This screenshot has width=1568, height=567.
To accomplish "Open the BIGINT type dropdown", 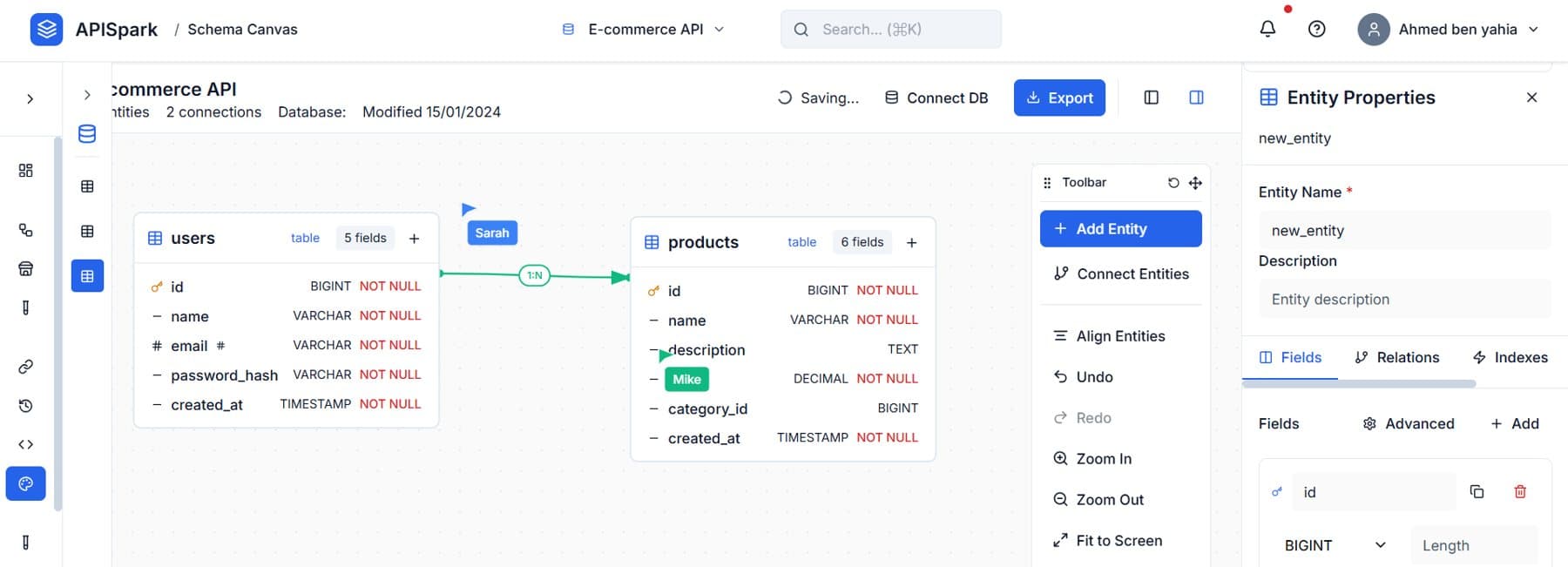I will click(1335, 545).
